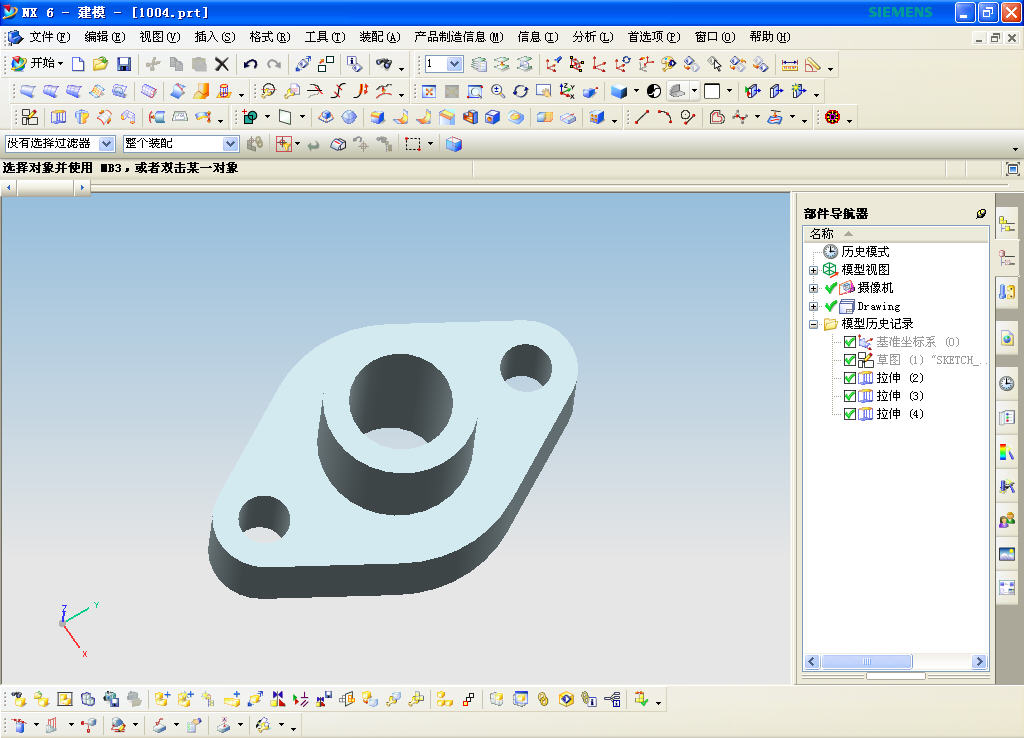Screen dimensions: 1024x738
Task: Click the Measure distance ruler icon
Action: click(790, 65)
